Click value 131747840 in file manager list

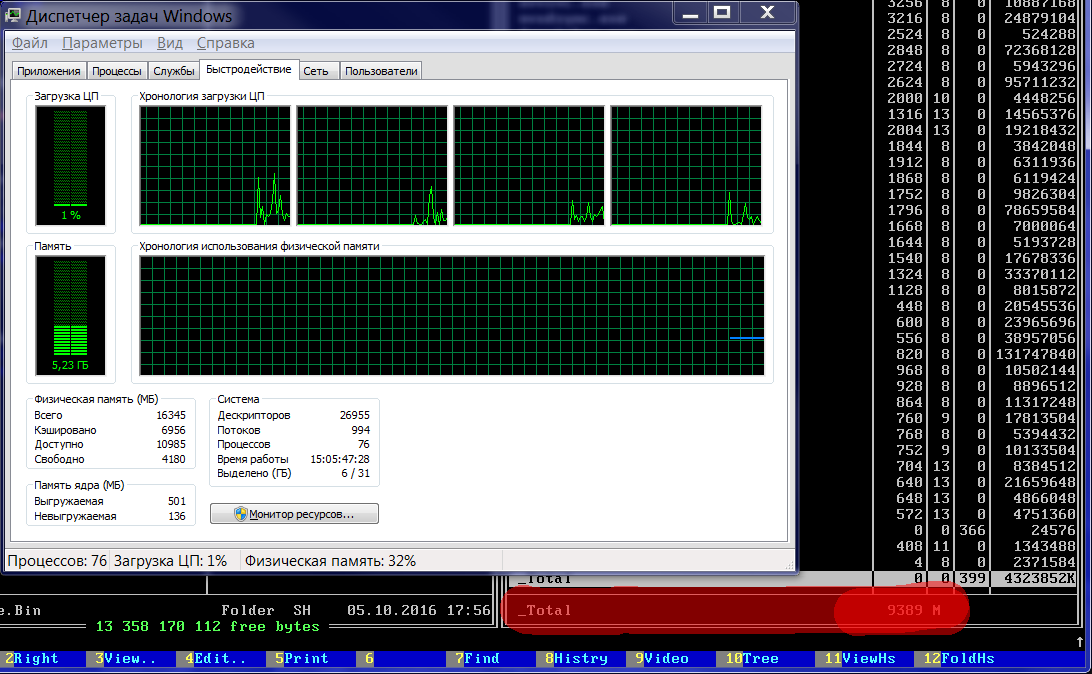point(1036,354)
